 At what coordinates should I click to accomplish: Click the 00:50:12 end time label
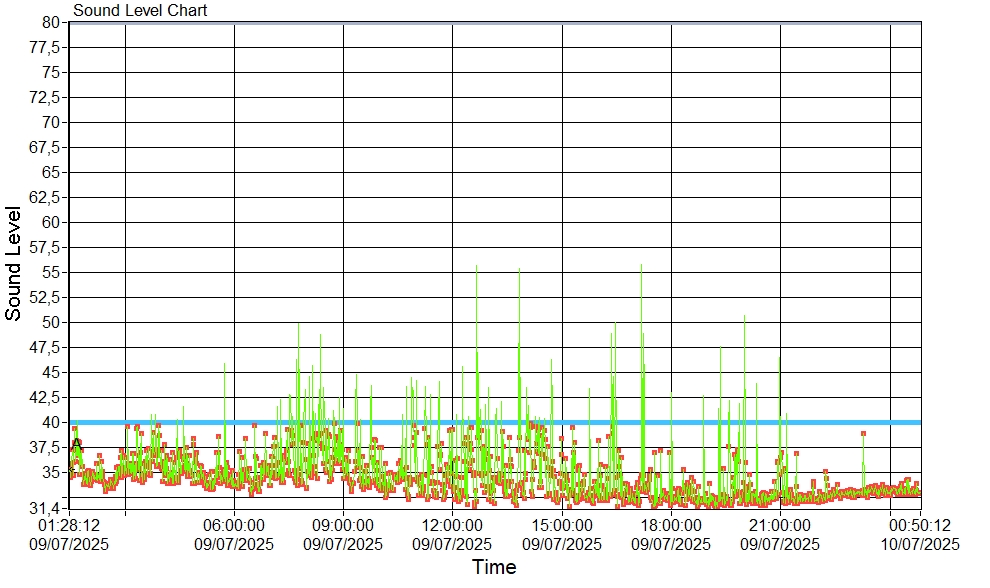click(x=920, y=524)
